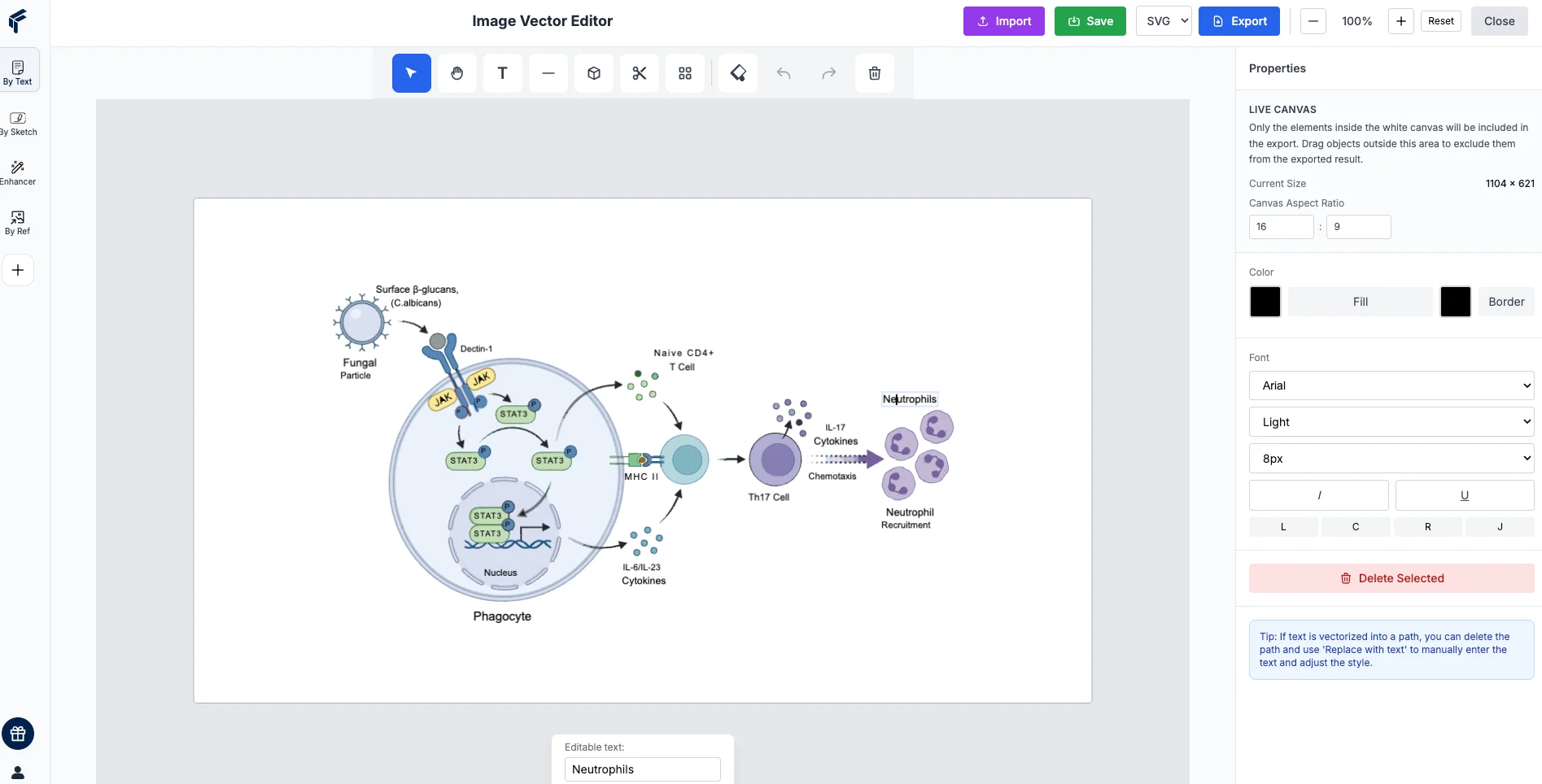This screenshot has height=784, width=1542.
Task: Select the pointer selection tool
Action: click(411, 73)
